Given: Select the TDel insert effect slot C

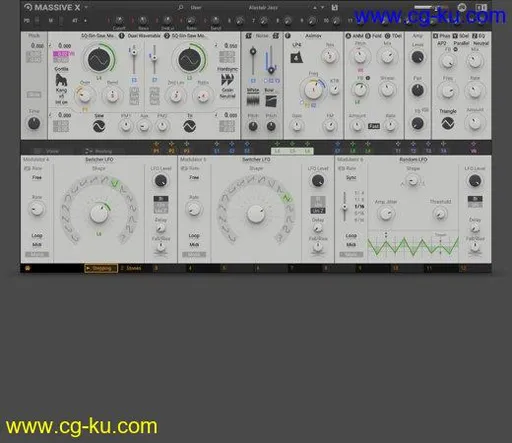Looking at the screenshot, I should 393,35.
